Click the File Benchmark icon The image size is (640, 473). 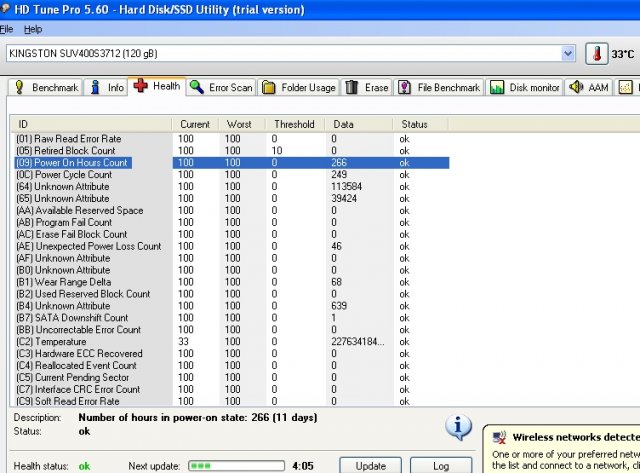pyautogui.click(x=405, y=88)
